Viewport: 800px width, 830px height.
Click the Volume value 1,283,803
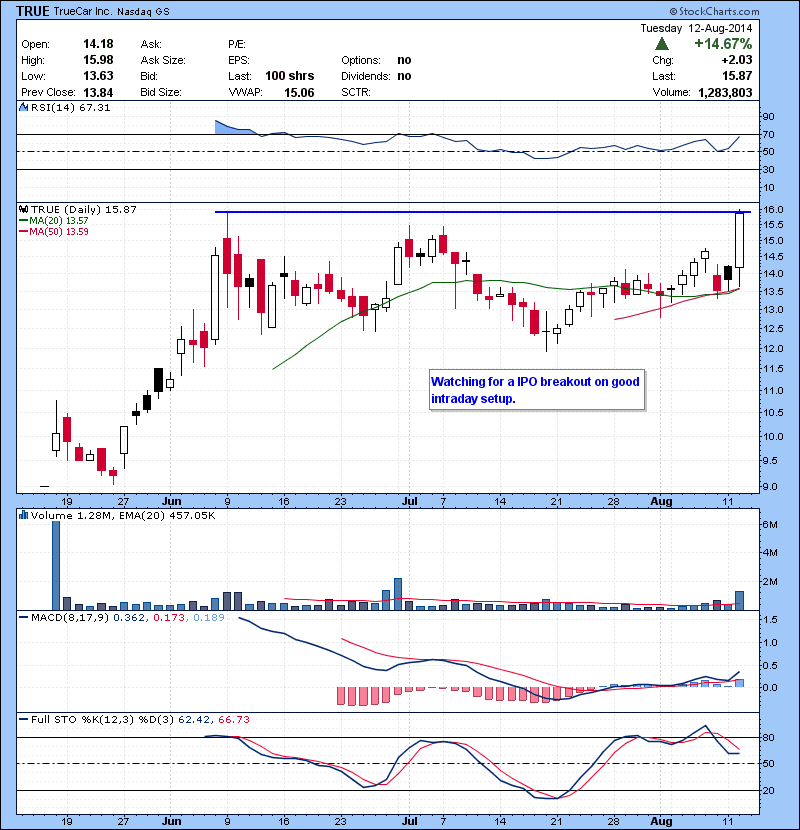[725, 93]
